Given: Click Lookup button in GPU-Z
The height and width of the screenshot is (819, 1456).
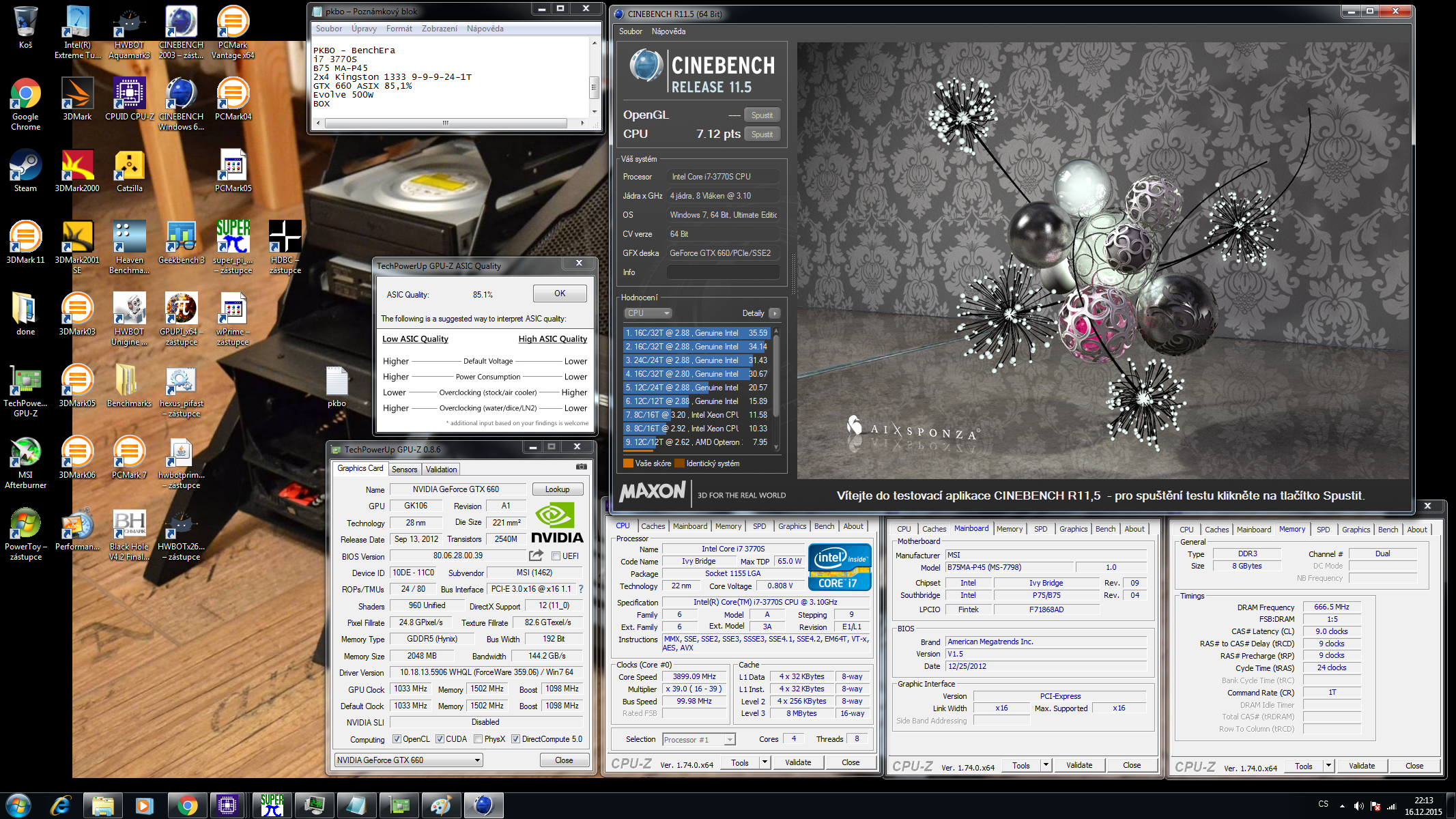Looking at the screenshot, I should (557, 489).
